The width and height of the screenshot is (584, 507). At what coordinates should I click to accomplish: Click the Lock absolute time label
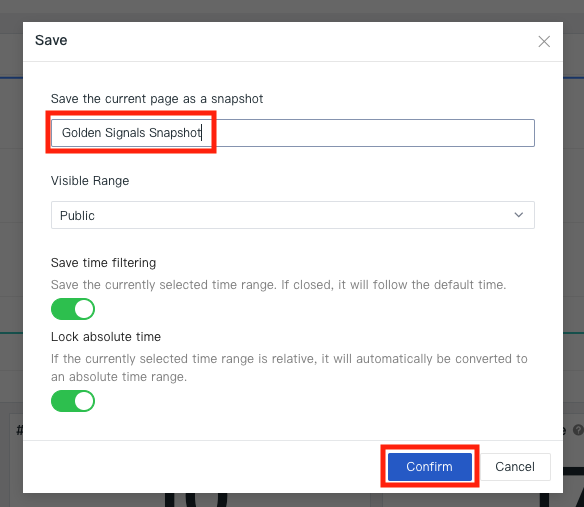pyautogui.click(x=106, y=337)
